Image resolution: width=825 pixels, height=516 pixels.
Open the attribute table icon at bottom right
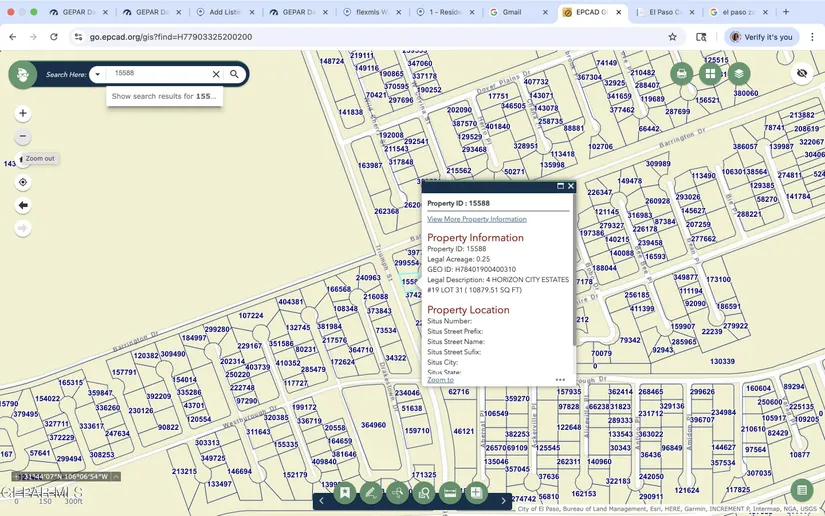tap(800, 490)
